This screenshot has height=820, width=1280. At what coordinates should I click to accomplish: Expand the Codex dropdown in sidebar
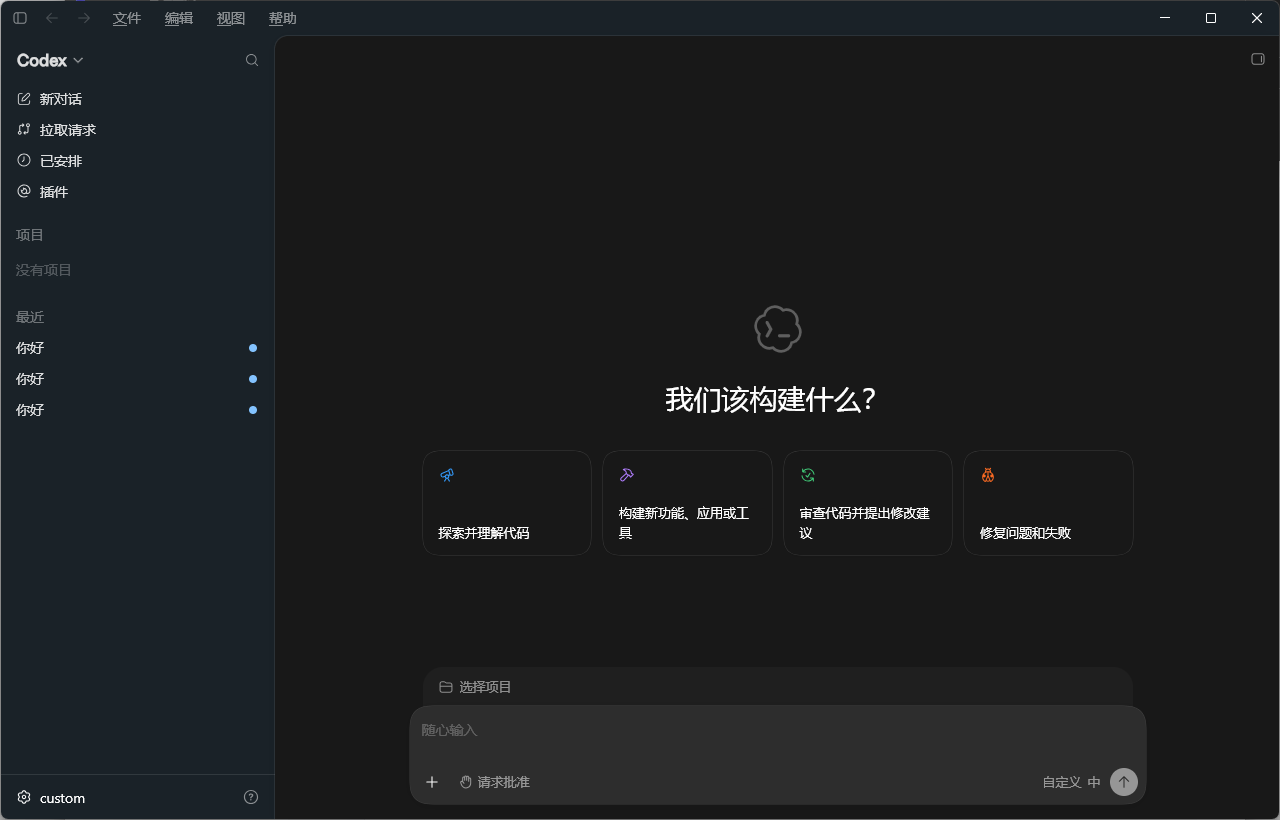point(50,60)
